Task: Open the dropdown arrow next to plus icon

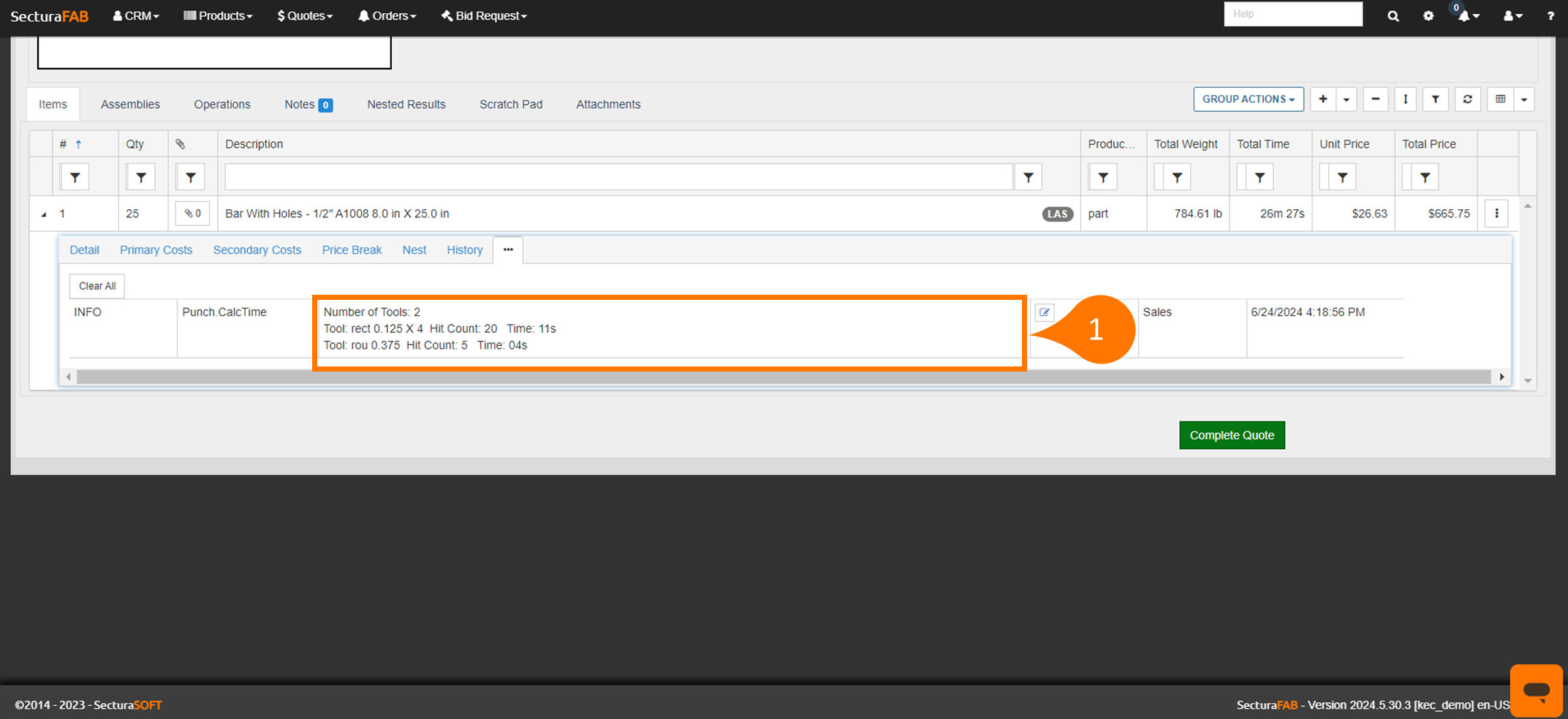Action: (1346, 99)
